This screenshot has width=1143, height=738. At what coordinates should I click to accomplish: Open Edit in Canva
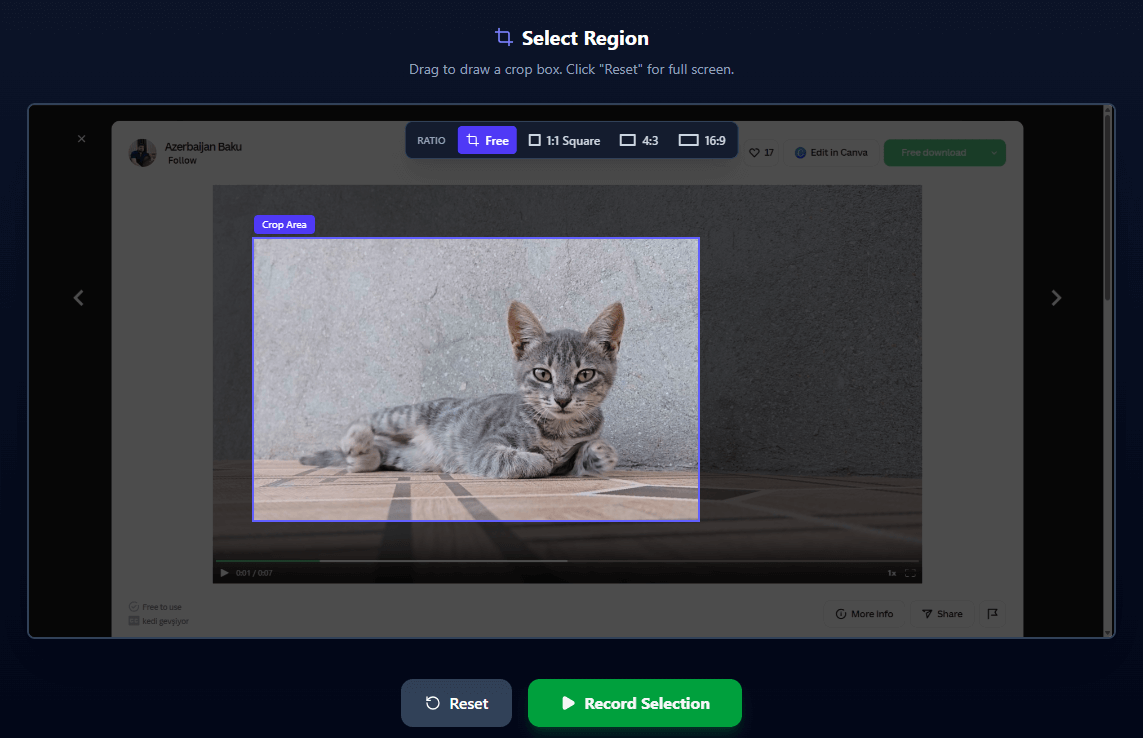click(831, 152)
